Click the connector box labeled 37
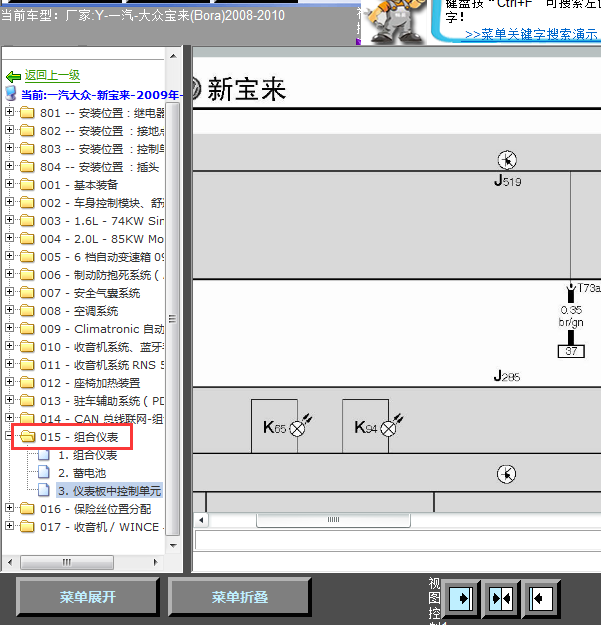601x628 pixels. click(x=571, y=351)
